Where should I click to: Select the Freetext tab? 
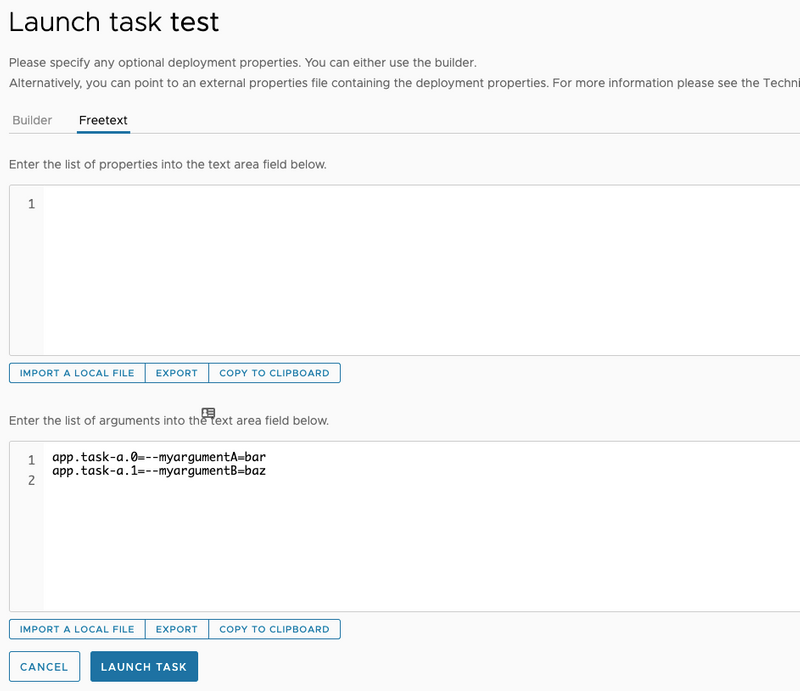(103, 120)
